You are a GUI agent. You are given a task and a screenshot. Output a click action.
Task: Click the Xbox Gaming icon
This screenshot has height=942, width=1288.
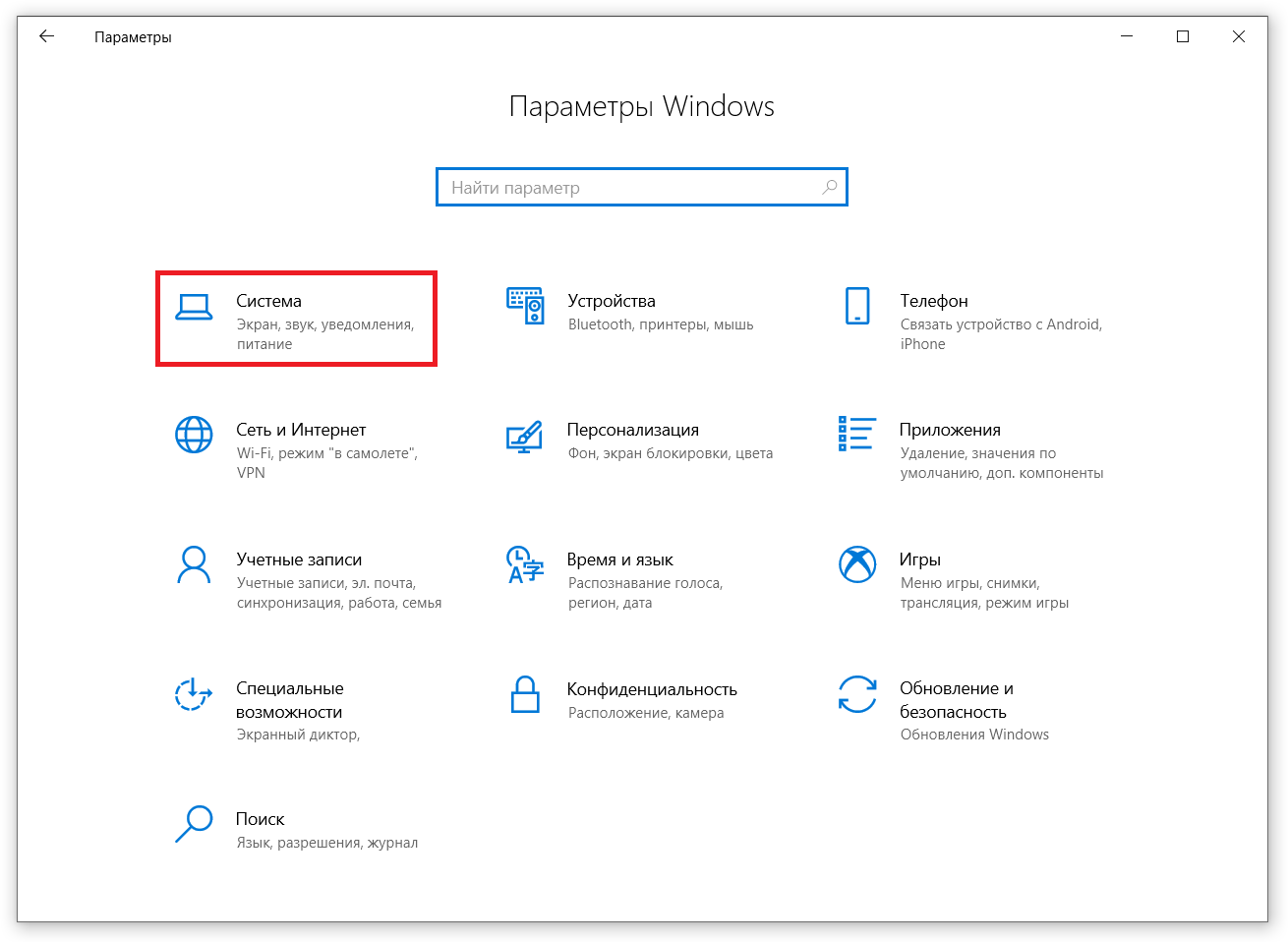click(x=857, y=564)
